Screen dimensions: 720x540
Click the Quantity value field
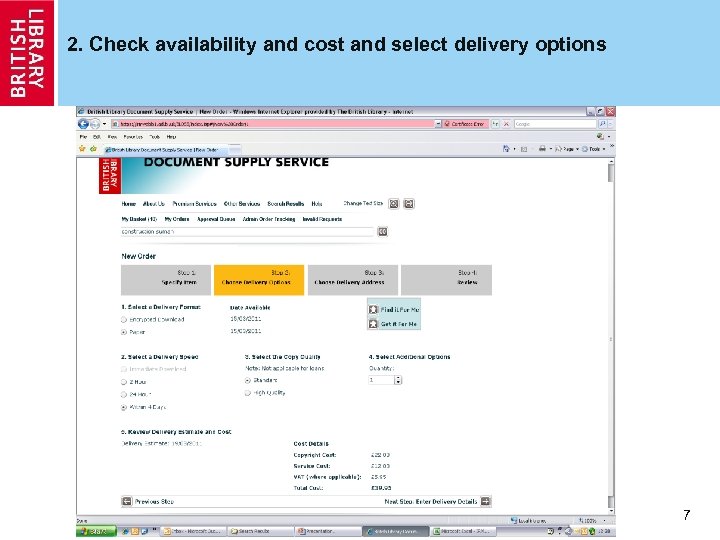coord(381,380)
